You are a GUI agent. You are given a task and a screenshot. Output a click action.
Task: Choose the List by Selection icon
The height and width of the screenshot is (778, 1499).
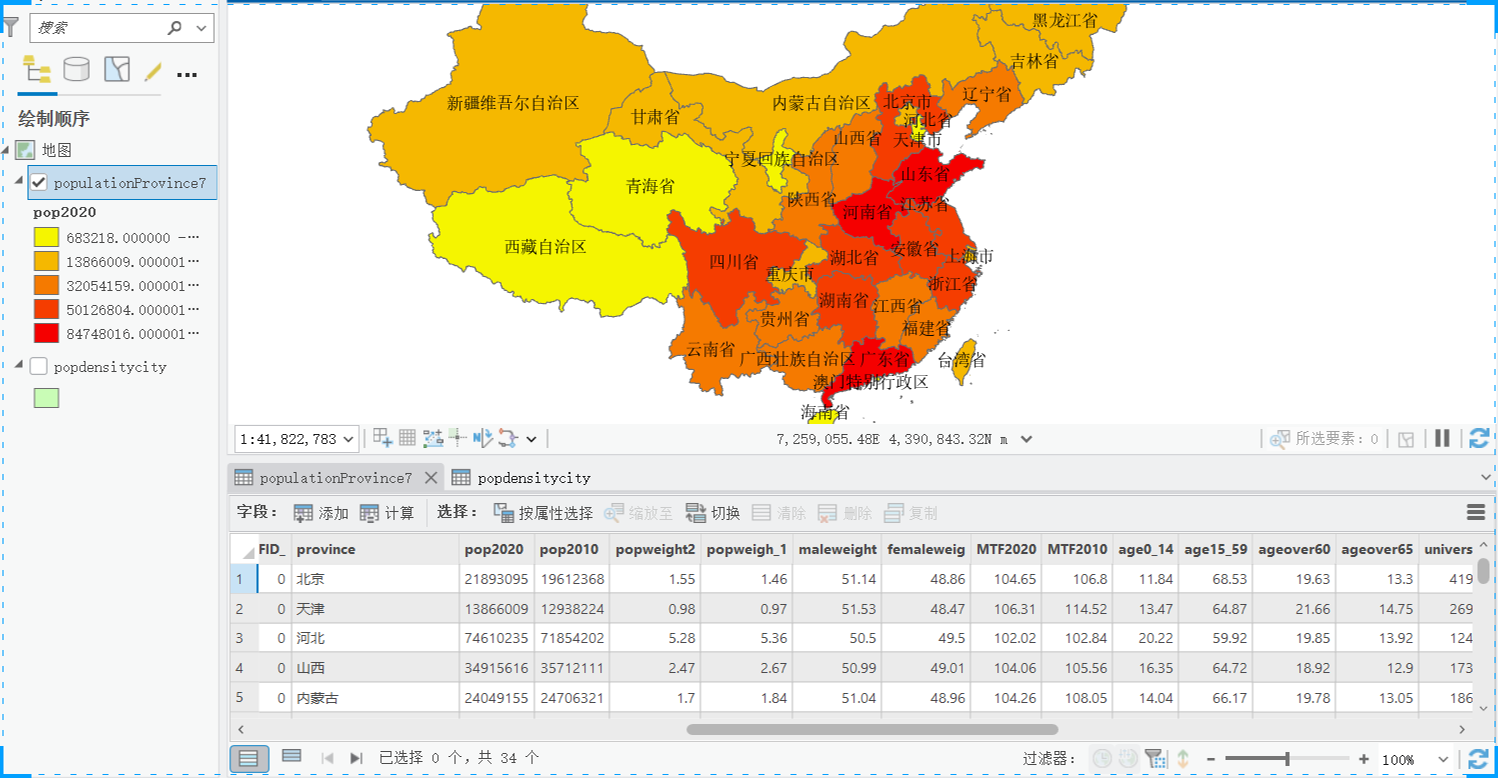coord(117,70)
